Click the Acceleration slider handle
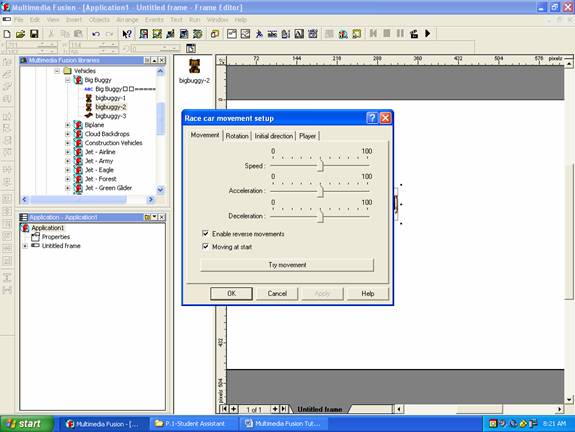The height and width of the screenshot is (432, 575). 321,191
